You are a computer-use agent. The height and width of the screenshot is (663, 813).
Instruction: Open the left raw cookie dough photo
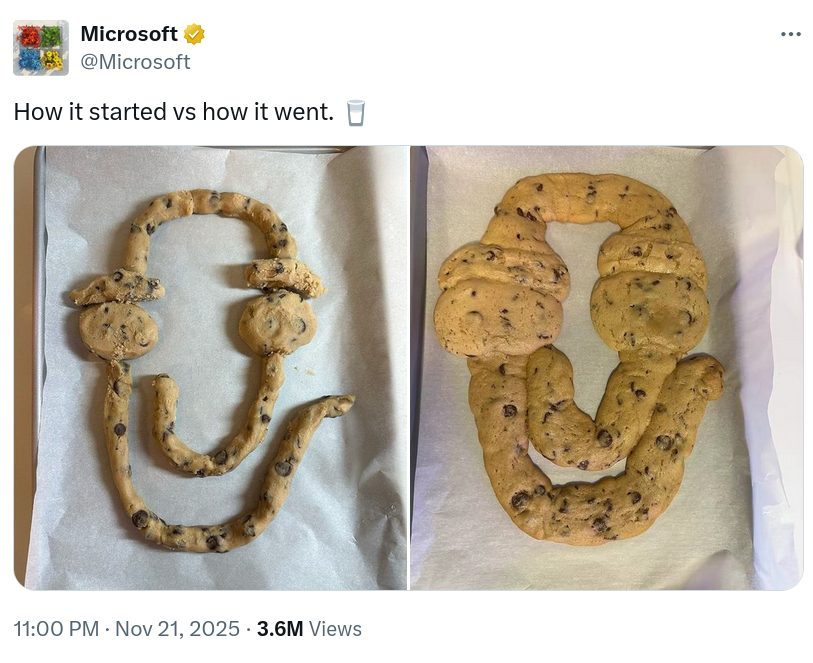211,368
